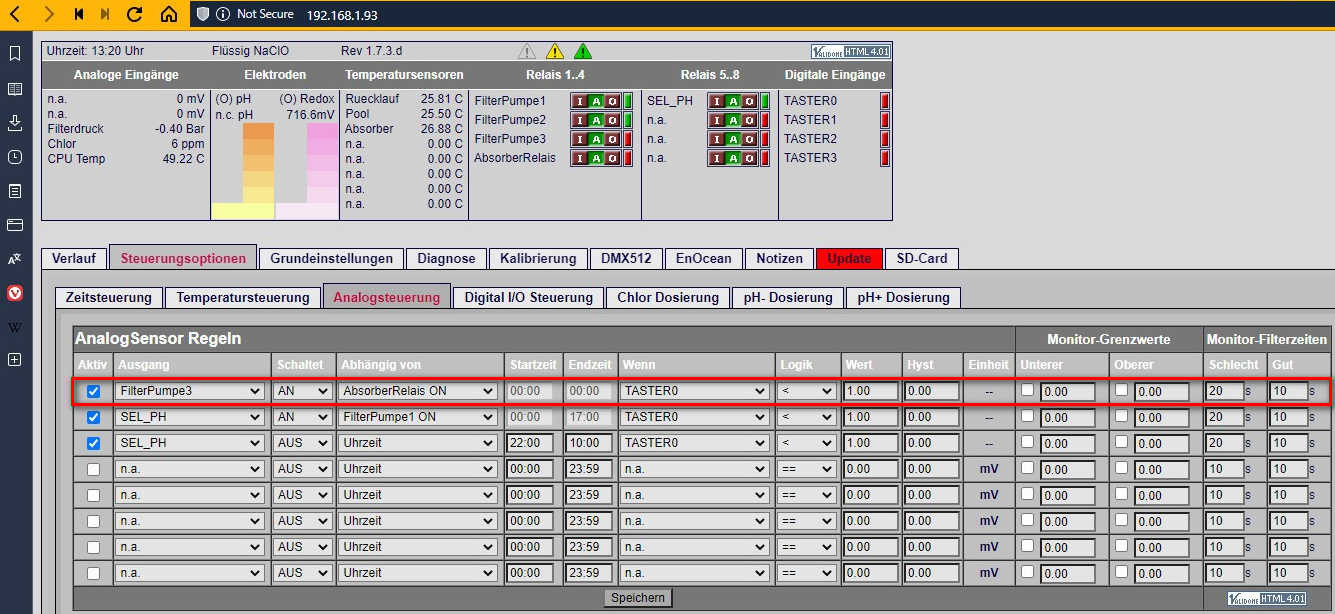Open the DMX512 tab
This screenshot has height=614, width=1335.
click(x=626, y=258)
